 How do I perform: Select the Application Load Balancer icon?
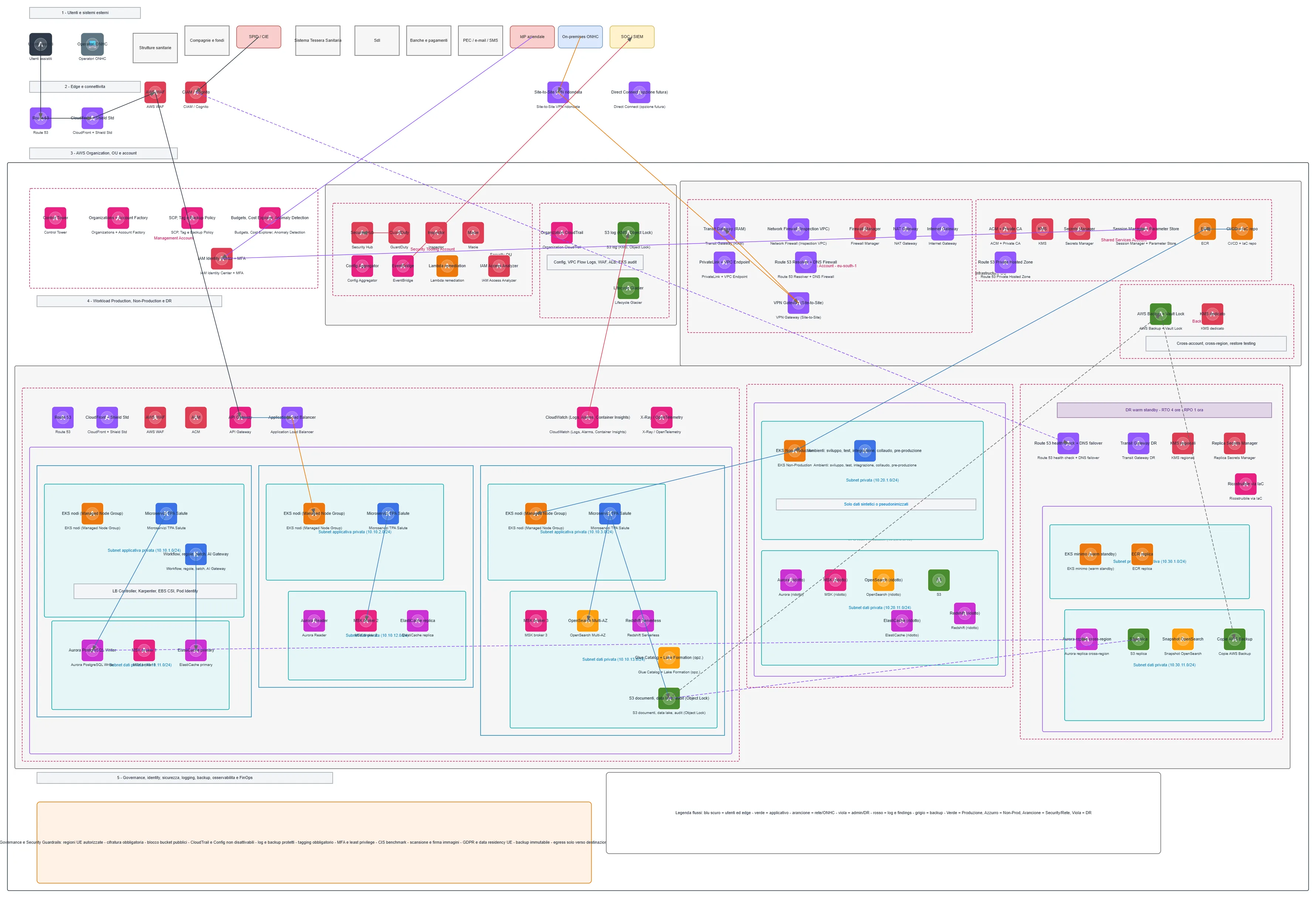(x=292, y=418)
